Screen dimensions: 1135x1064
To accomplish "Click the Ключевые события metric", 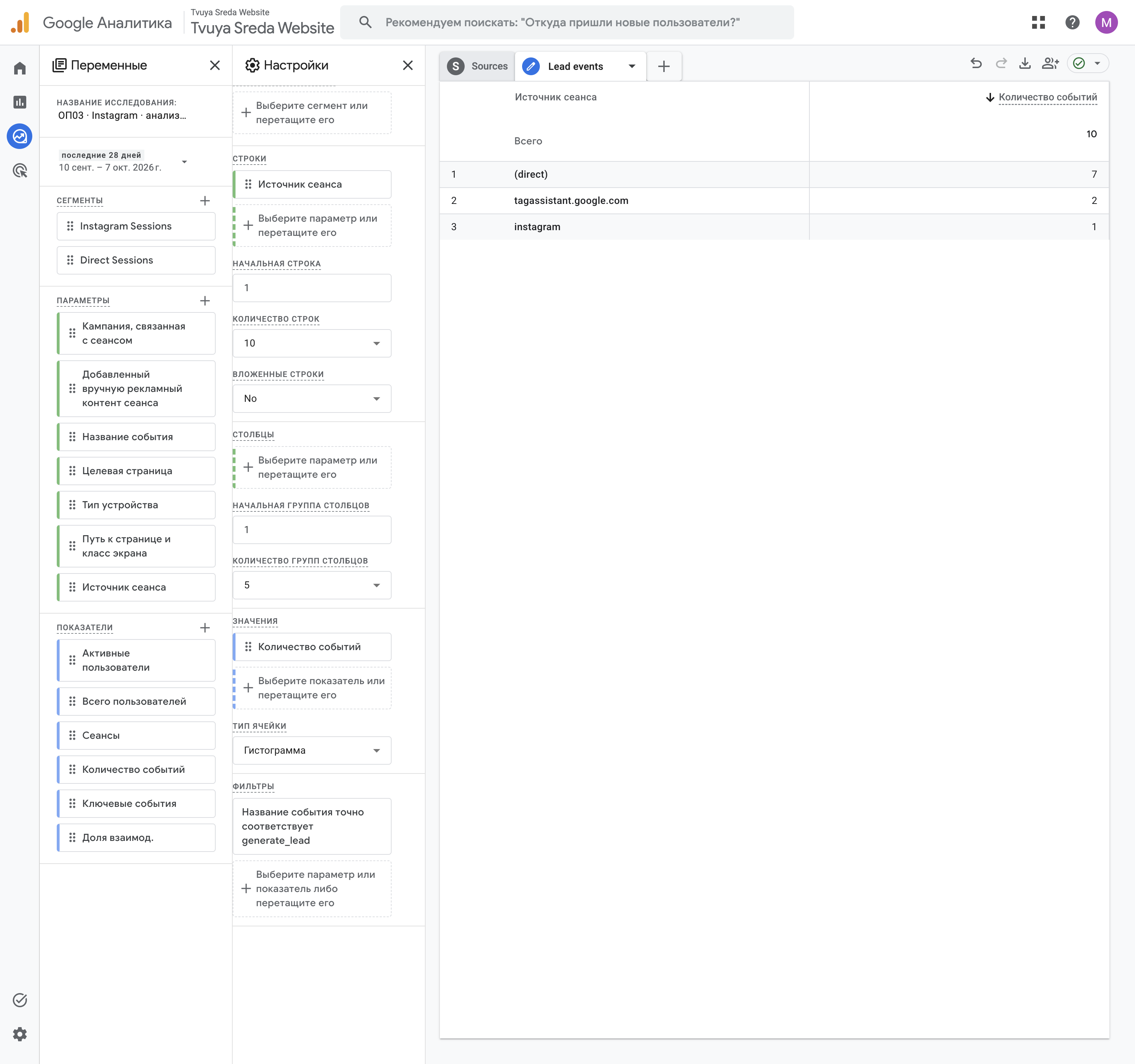I will [x=136, y=803].
